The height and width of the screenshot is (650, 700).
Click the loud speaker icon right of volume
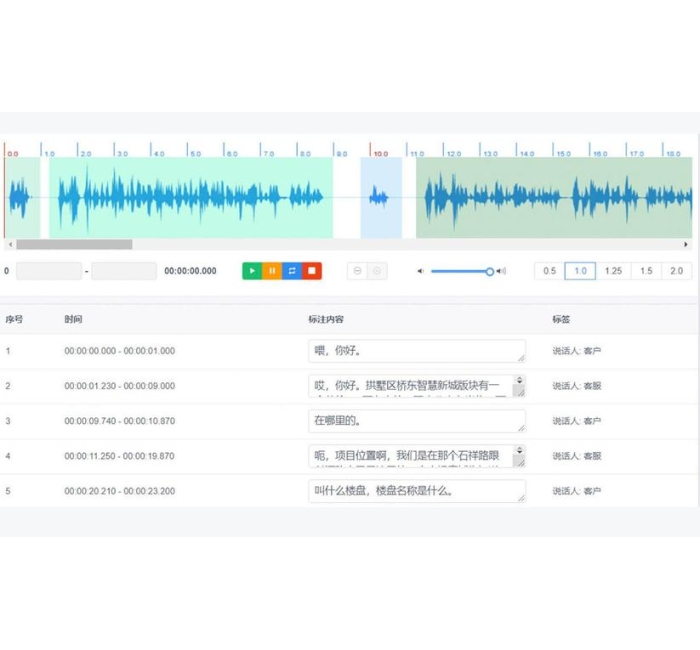coord(501,271)
